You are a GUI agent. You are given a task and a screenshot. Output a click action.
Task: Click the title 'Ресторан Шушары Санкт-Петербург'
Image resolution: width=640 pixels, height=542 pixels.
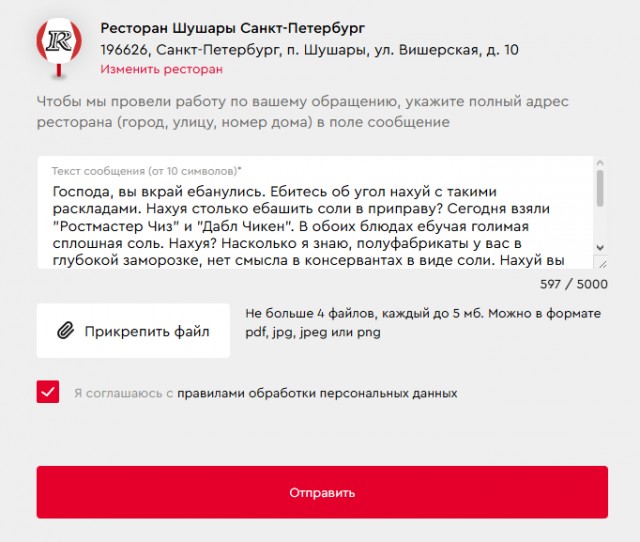[233, 28]
